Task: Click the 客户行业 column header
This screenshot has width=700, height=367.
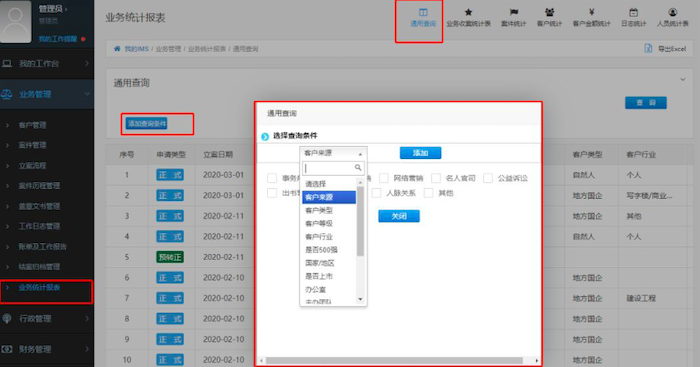Action: pos(641,154)
